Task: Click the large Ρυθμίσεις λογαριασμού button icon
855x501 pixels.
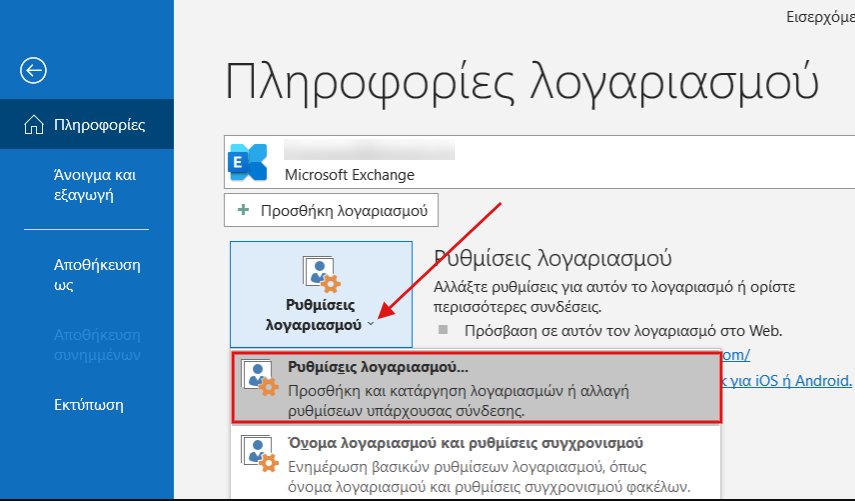Action: pos(320,275)
